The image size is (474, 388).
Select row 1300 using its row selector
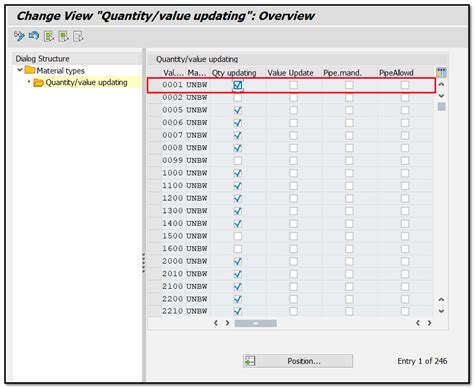(154, 211)
